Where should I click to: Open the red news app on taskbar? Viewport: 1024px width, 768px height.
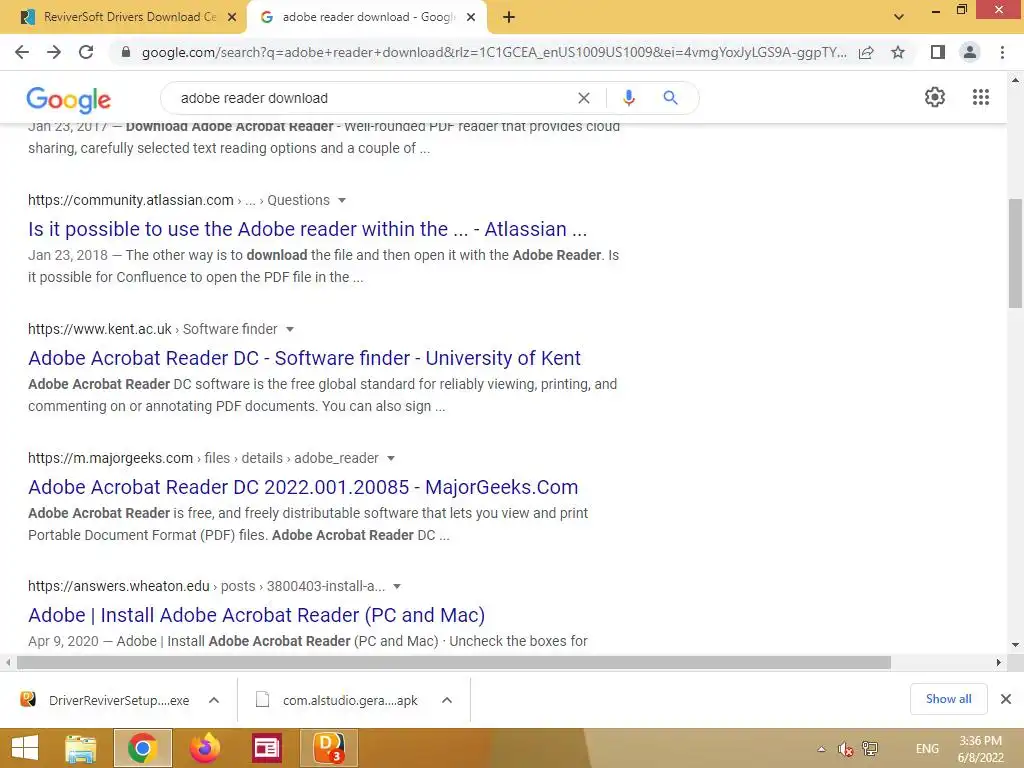click(x=266, y=748)
